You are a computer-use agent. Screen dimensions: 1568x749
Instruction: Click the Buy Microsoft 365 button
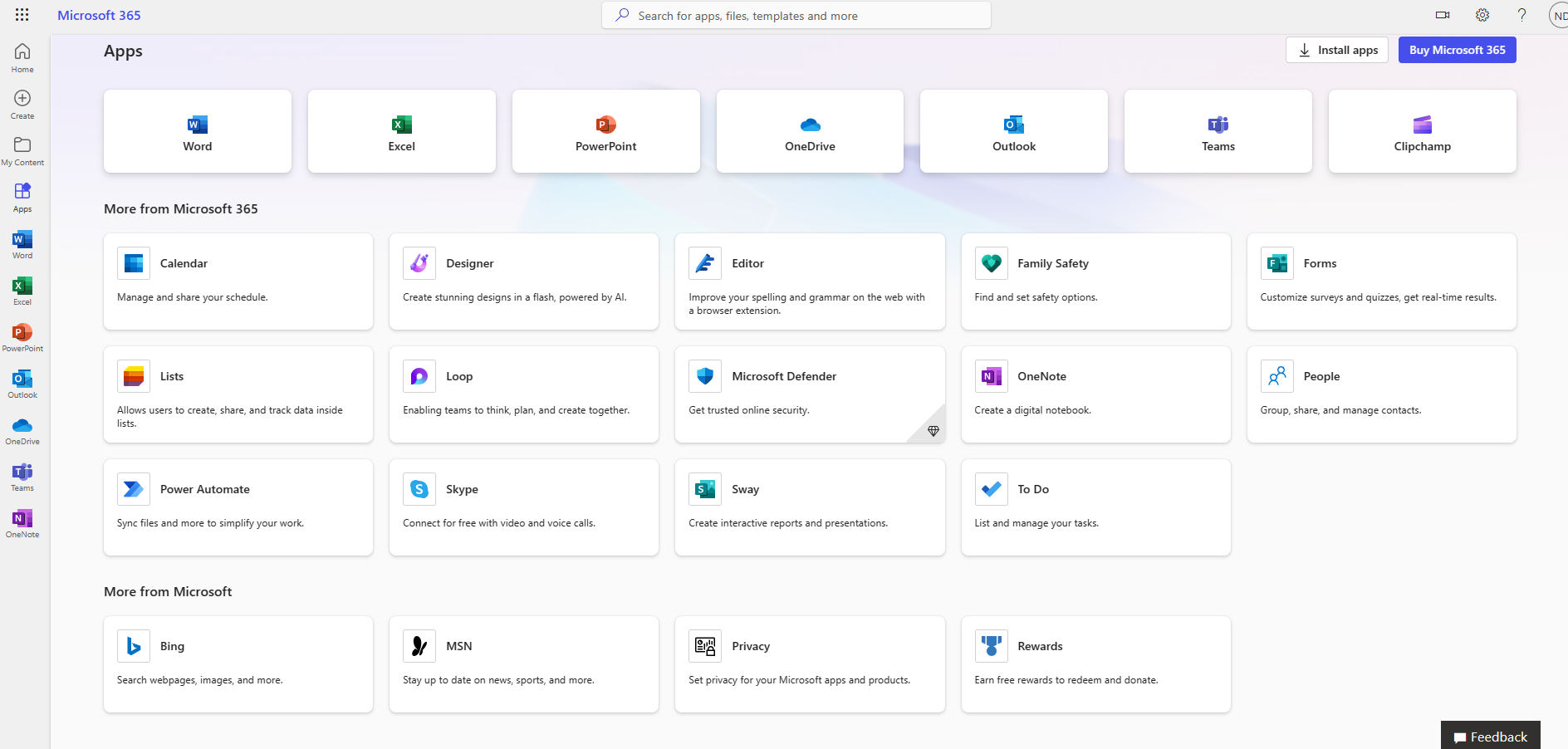point(1458,50)
